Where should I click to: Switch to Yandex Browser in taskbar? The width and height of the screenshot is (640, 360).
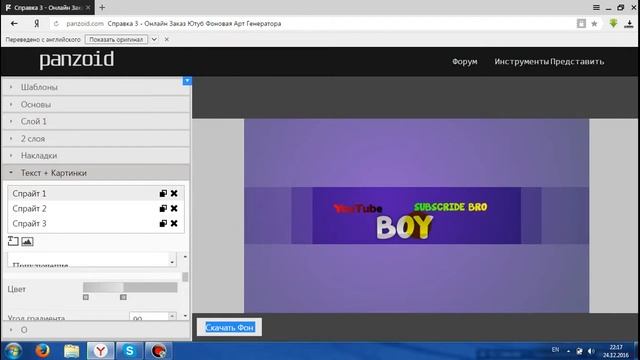click(x=100, y=351)
